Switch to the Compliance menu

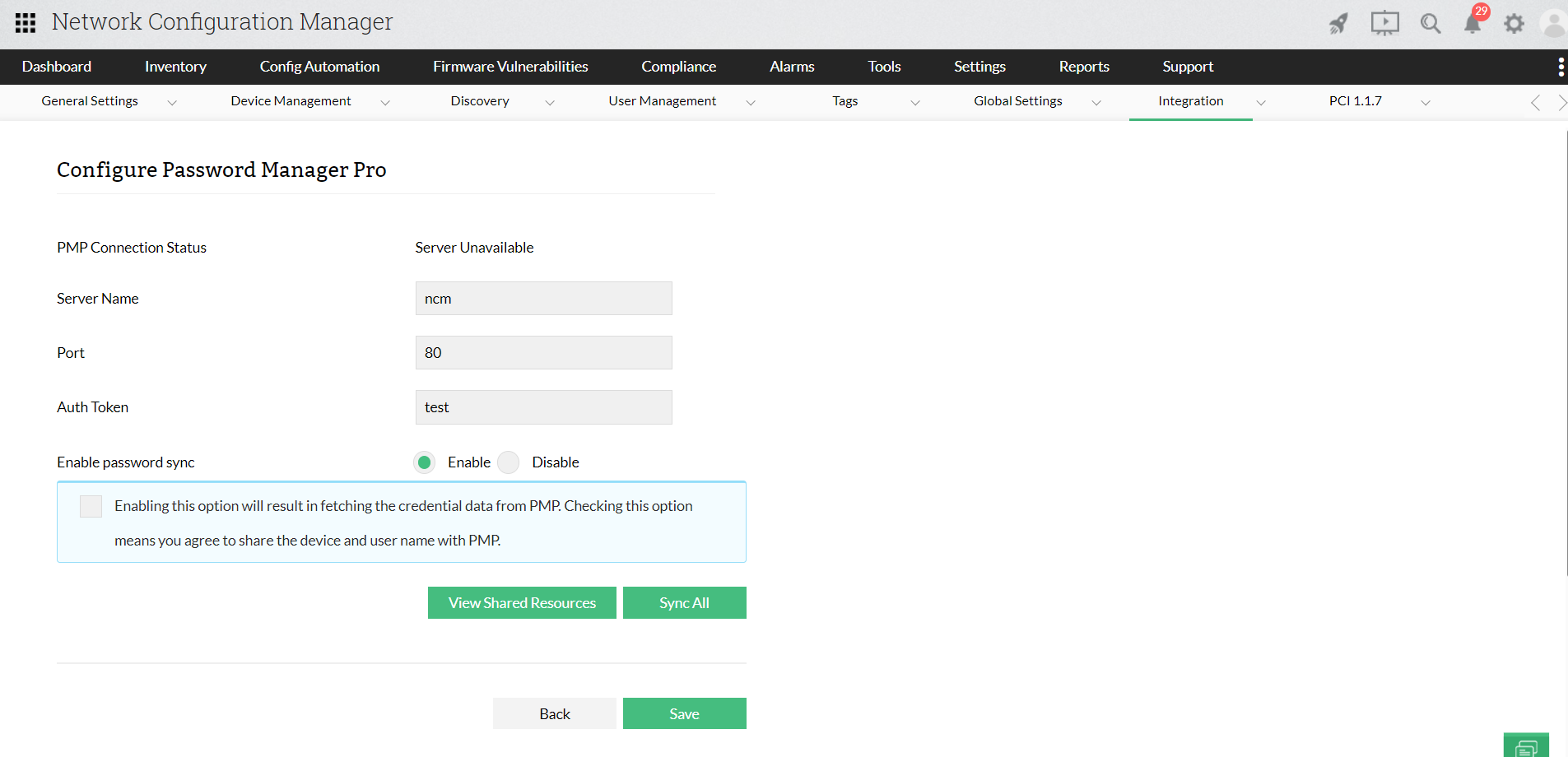(x=678, y=67)
